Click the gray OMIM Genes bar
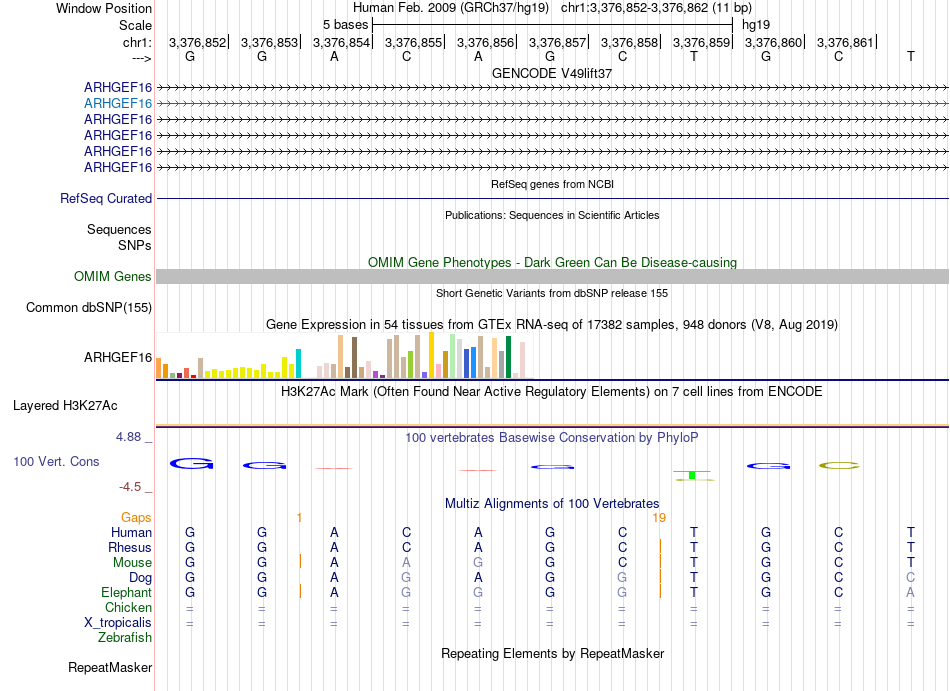 click(x=552, y=277)
